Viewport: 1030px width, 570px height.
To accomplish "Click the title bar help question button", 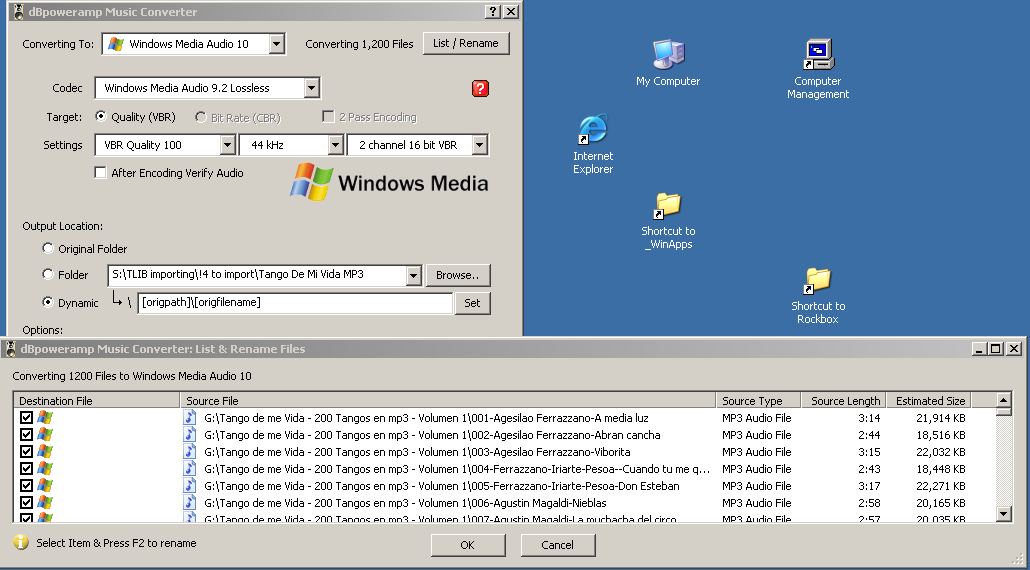I will point(492,12).
